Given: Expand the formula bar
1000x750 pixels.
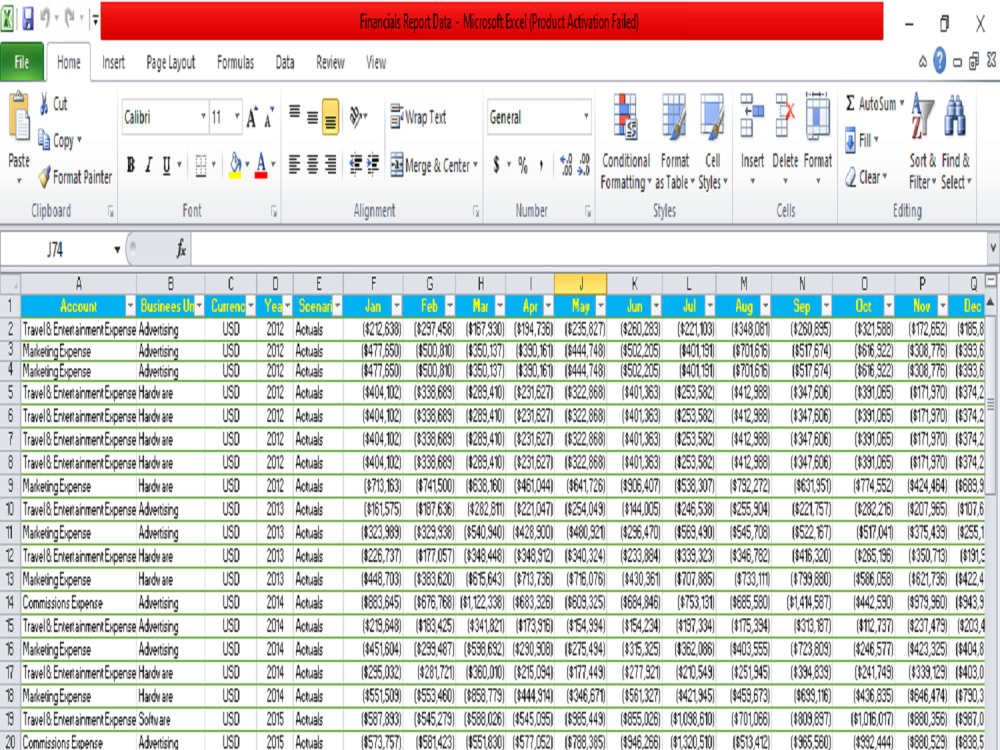Looking at the screenshot, I should click(x=993, y=247).
